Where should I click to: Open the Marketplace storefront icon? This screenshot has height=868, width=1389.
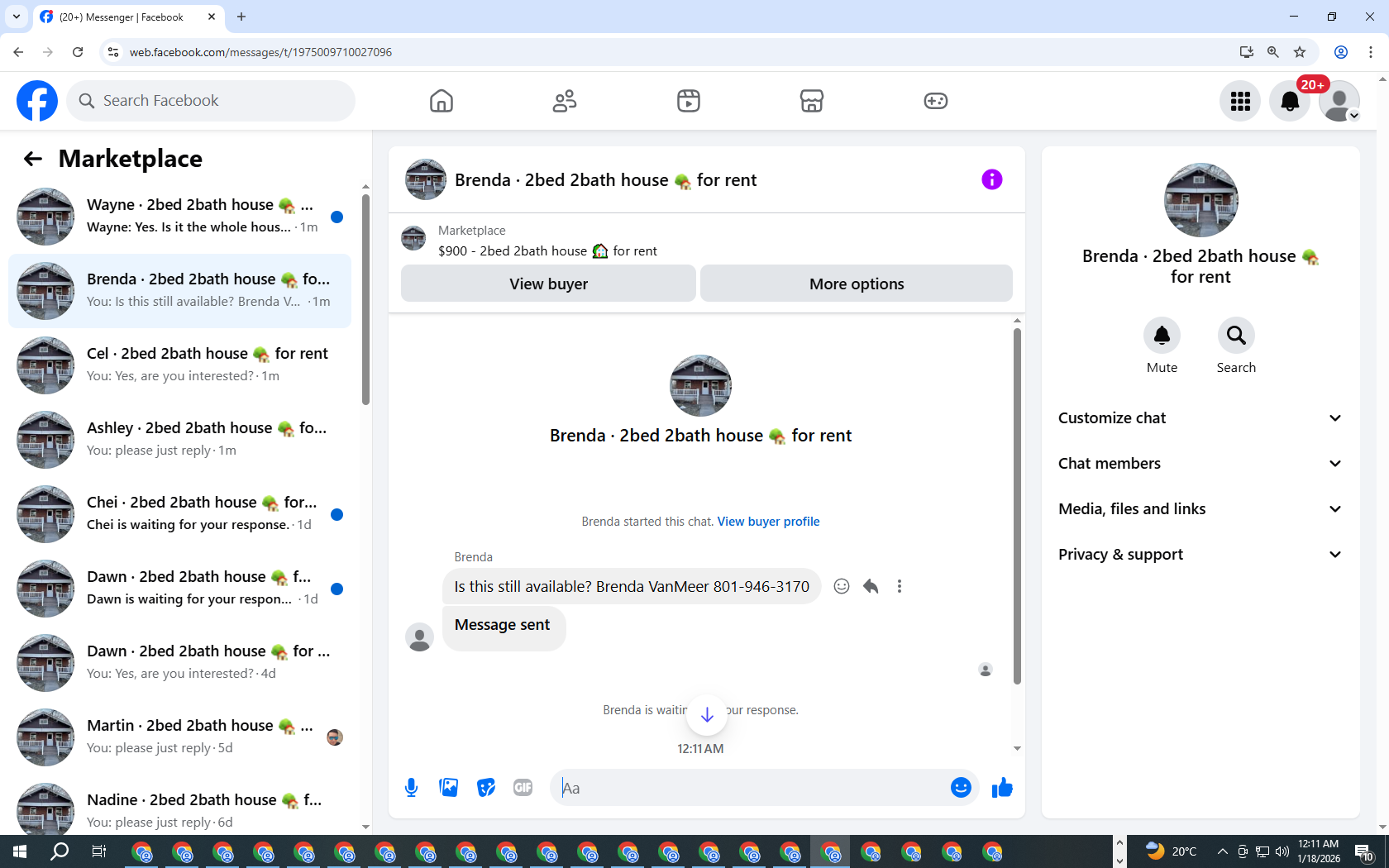click(x=812, y=101)
